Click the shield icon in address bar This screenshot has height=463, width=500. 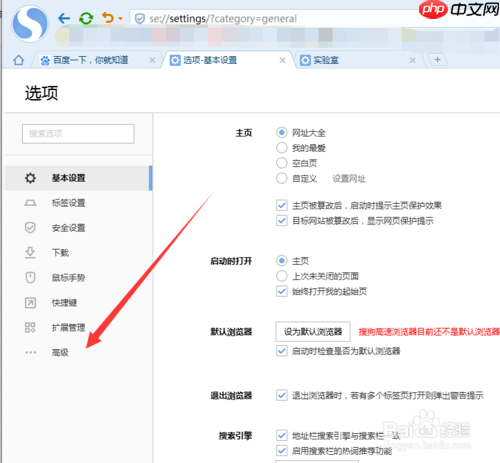[x=140, y=19]
